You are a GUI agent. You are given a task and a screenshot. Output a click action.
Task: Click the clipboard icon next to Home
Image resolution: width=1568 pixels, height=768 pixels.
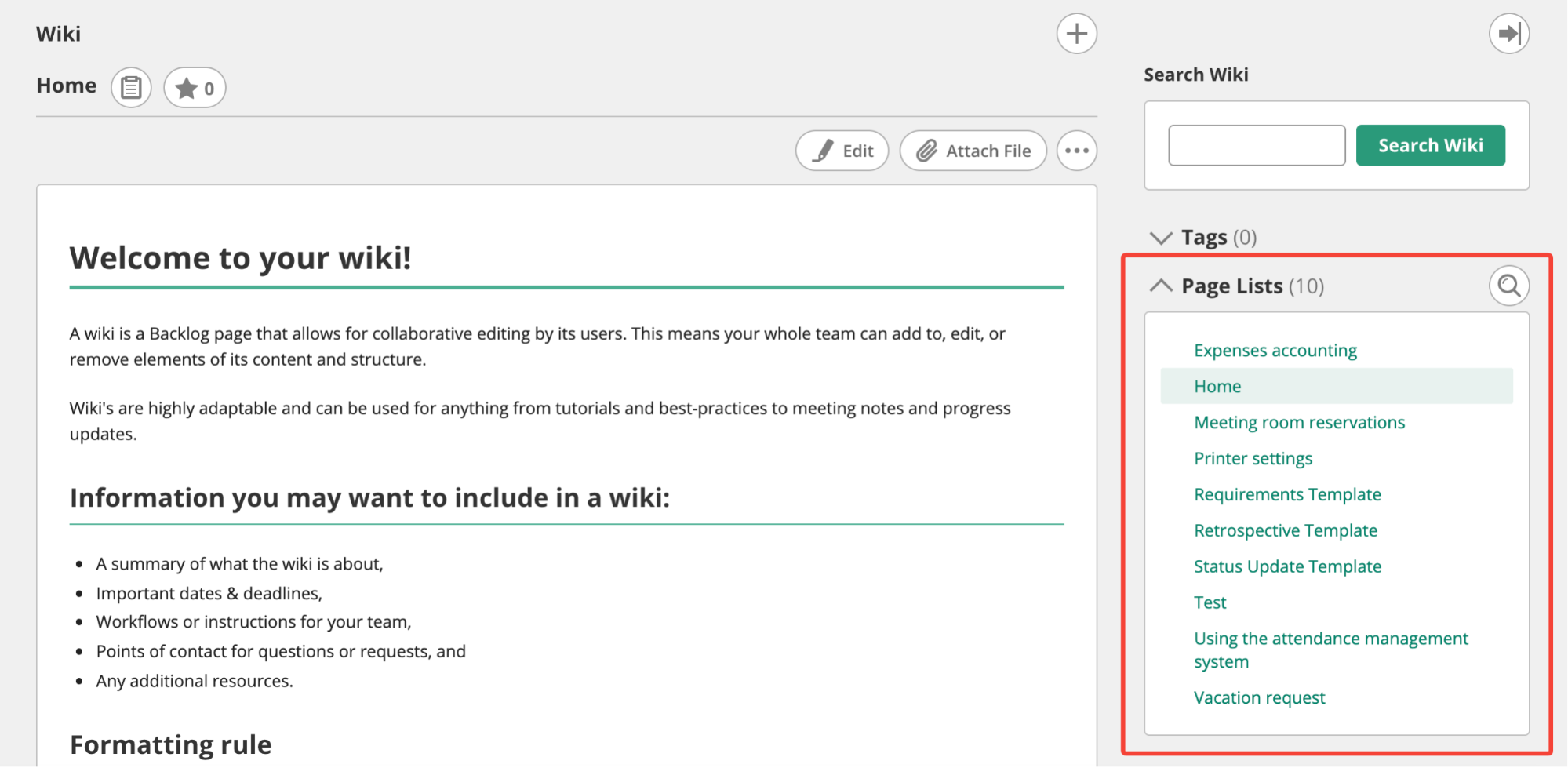tap(131, 87)
